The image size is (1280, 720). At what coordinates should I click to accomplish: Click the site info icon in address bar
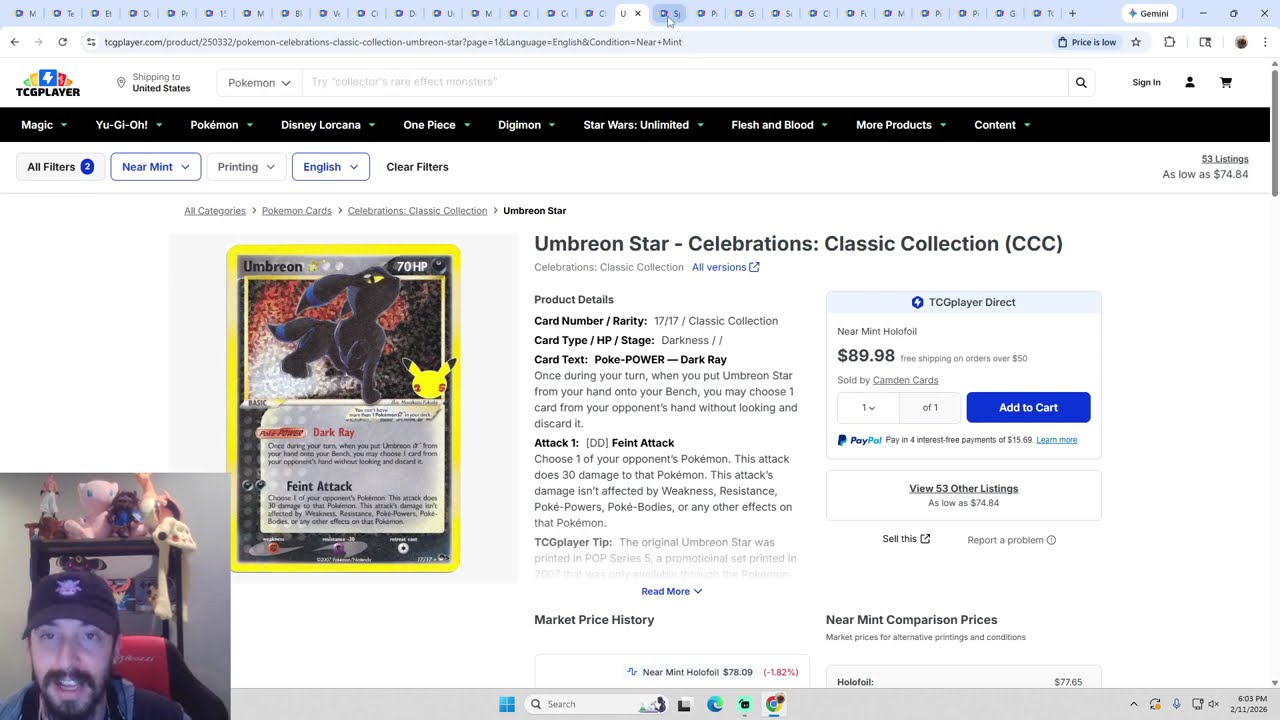(x=91, y=42)
